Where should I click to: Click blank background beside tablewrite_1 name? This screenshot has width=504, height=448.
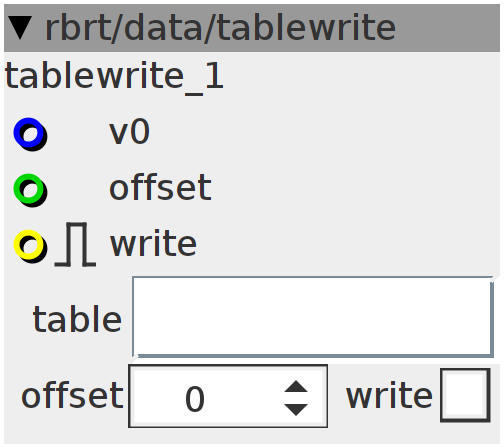click(361, 77)
